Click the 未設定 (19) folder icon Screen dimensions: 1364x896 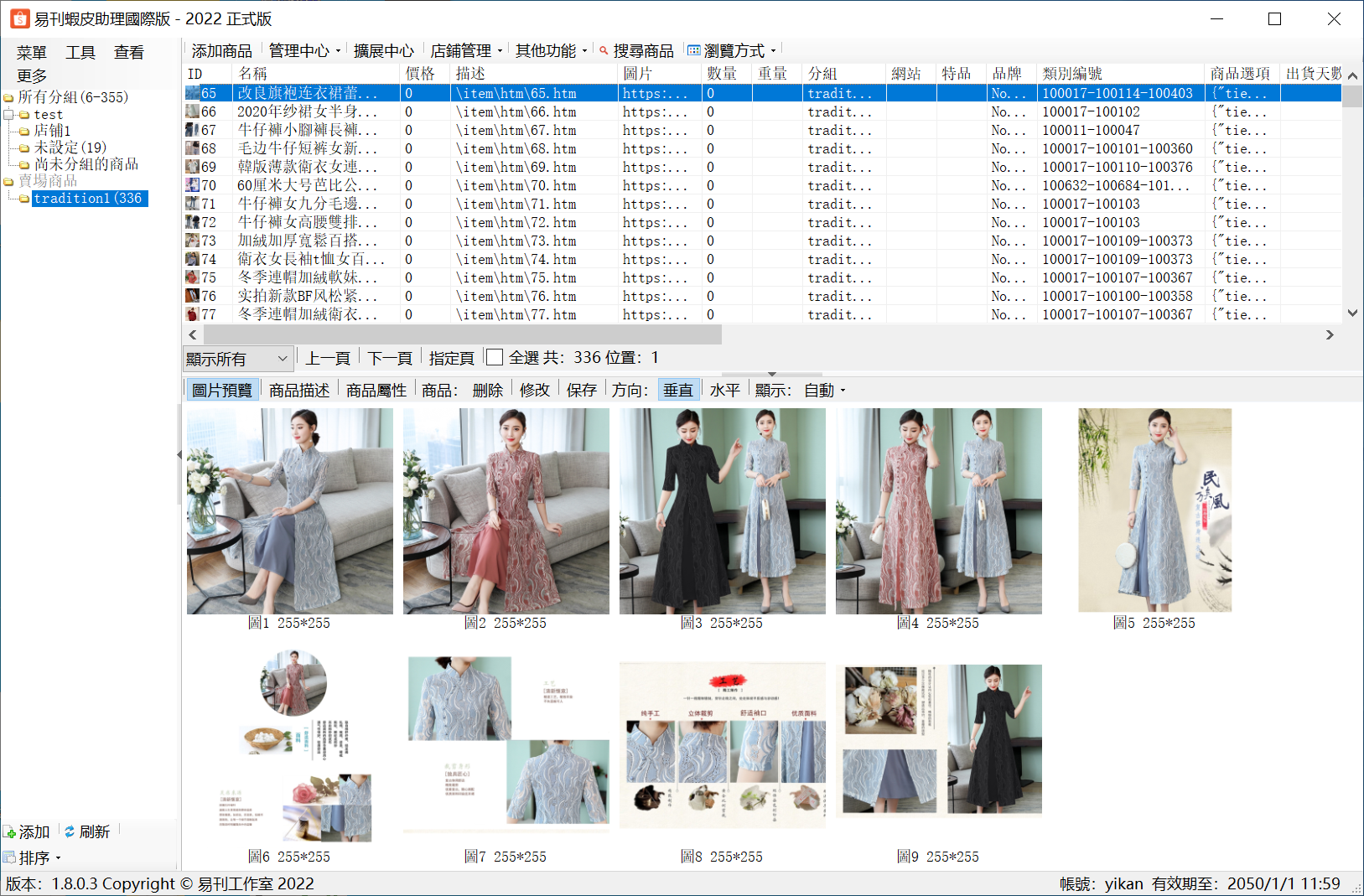point(24,148)
